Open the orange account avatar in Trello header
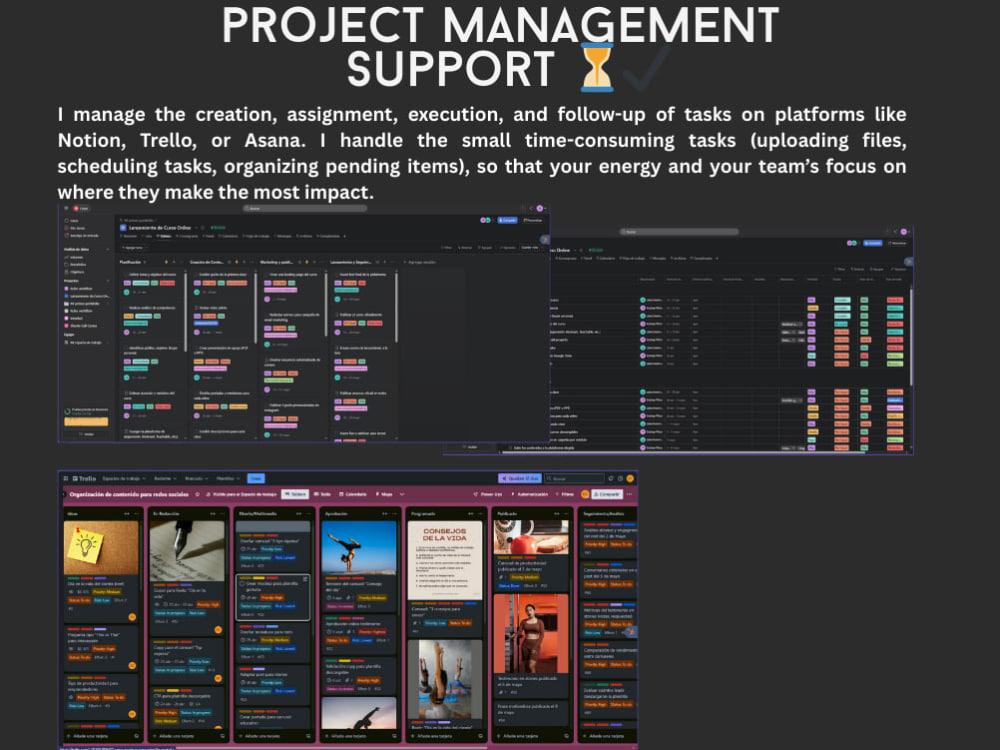Viewport: 1000px width, 750px height. (630, 478)
